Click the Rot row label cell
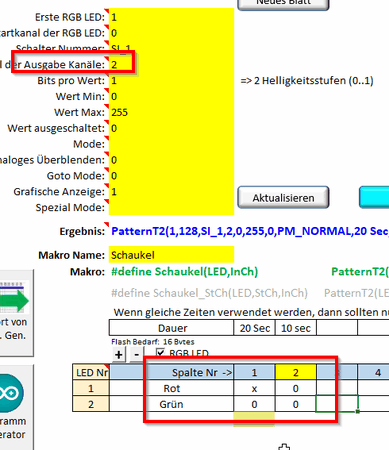This screenshot has width=389, height=450. pos(171,388)
